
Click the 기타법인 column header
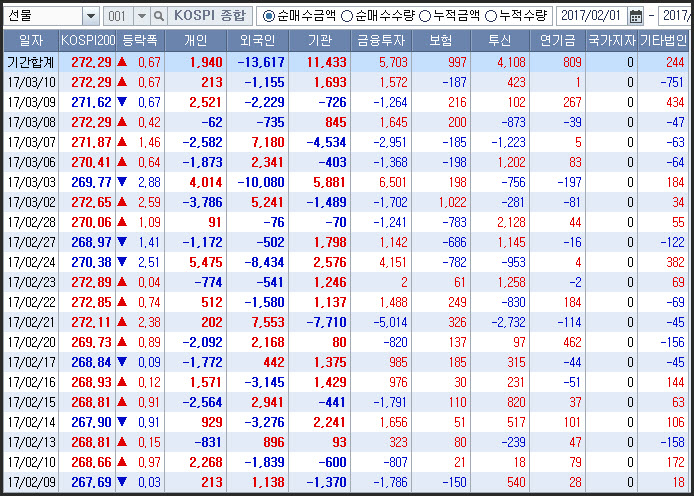point(663,41)
